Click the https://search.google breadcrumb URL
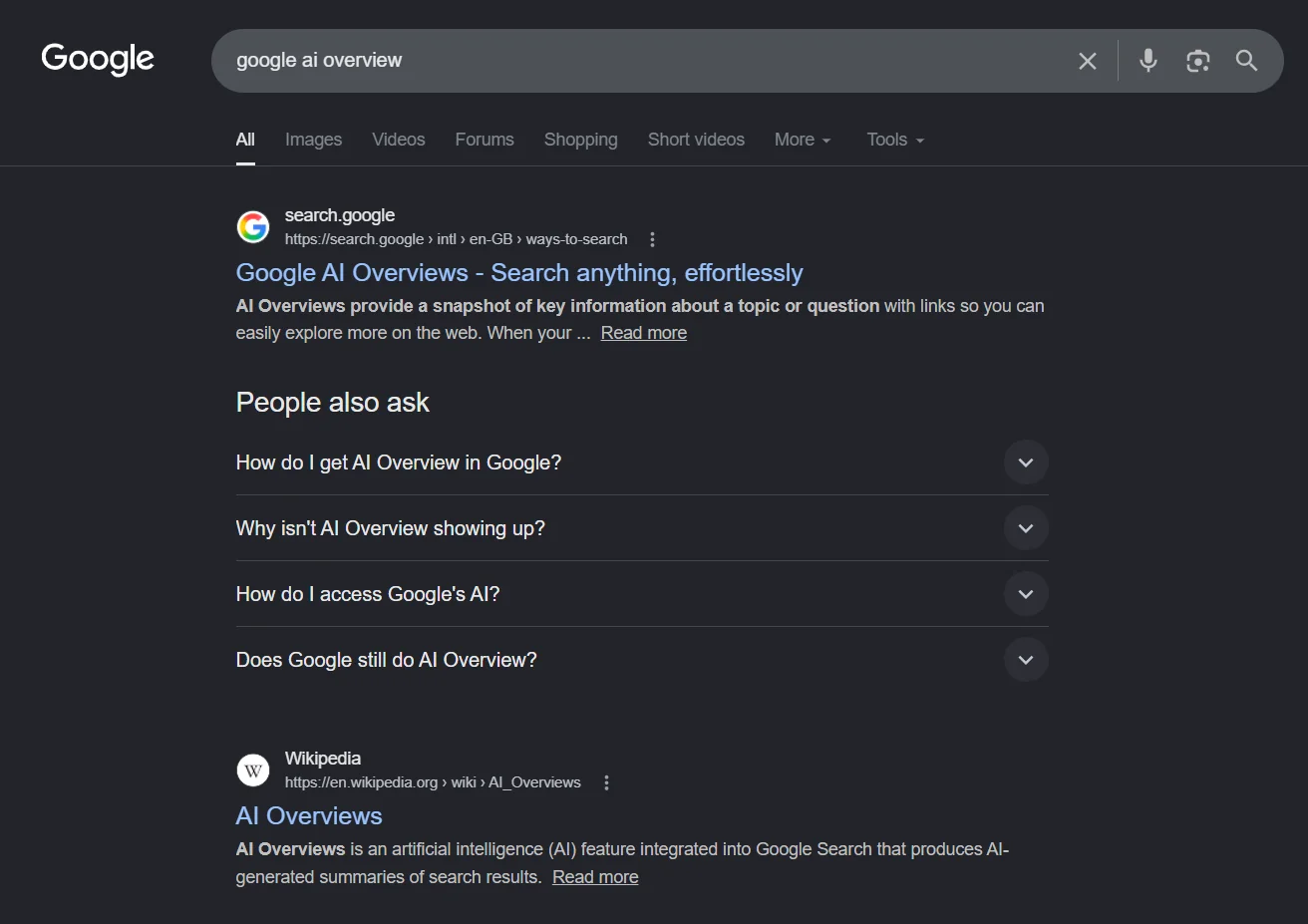Screen dimensions: 1308x924 [456, 239]
